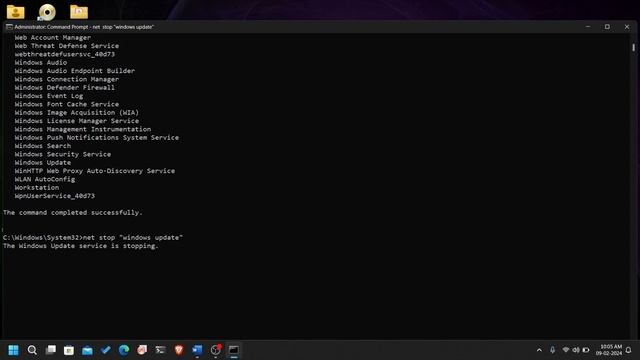Launch Microsoft Store from the taskbar

click(x=69, y=350)
